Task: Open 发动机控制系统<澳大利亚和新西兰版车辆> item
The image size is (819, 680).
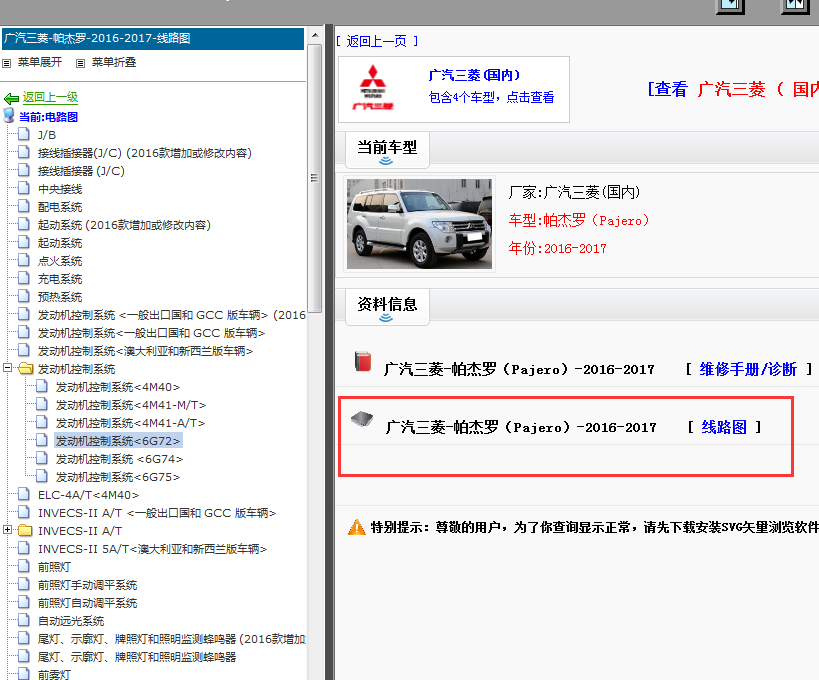Action: [x=145, y=350]
